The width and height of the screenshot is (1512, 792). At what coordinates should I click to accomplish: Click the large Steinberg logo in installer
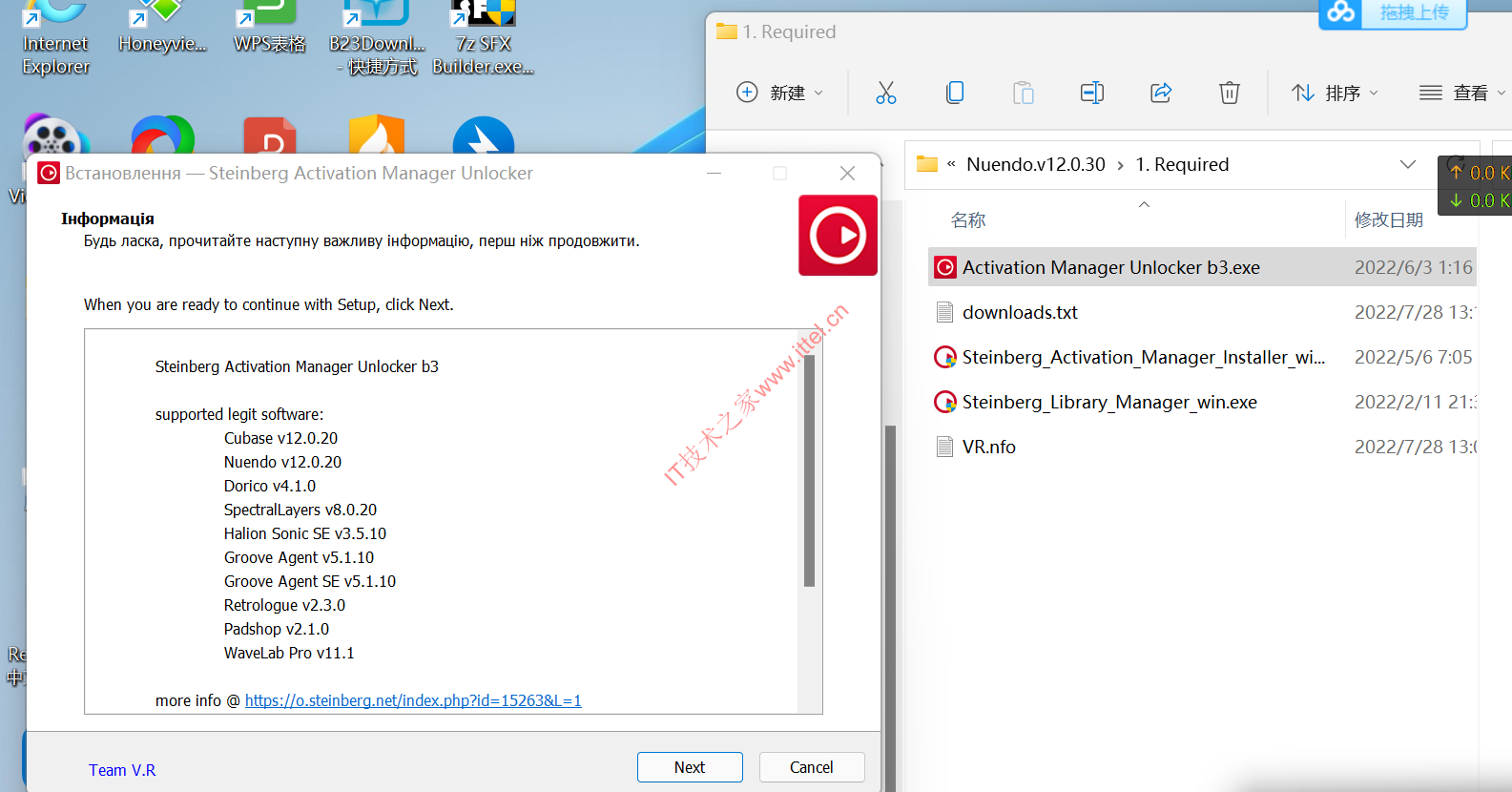coord(838,236)
